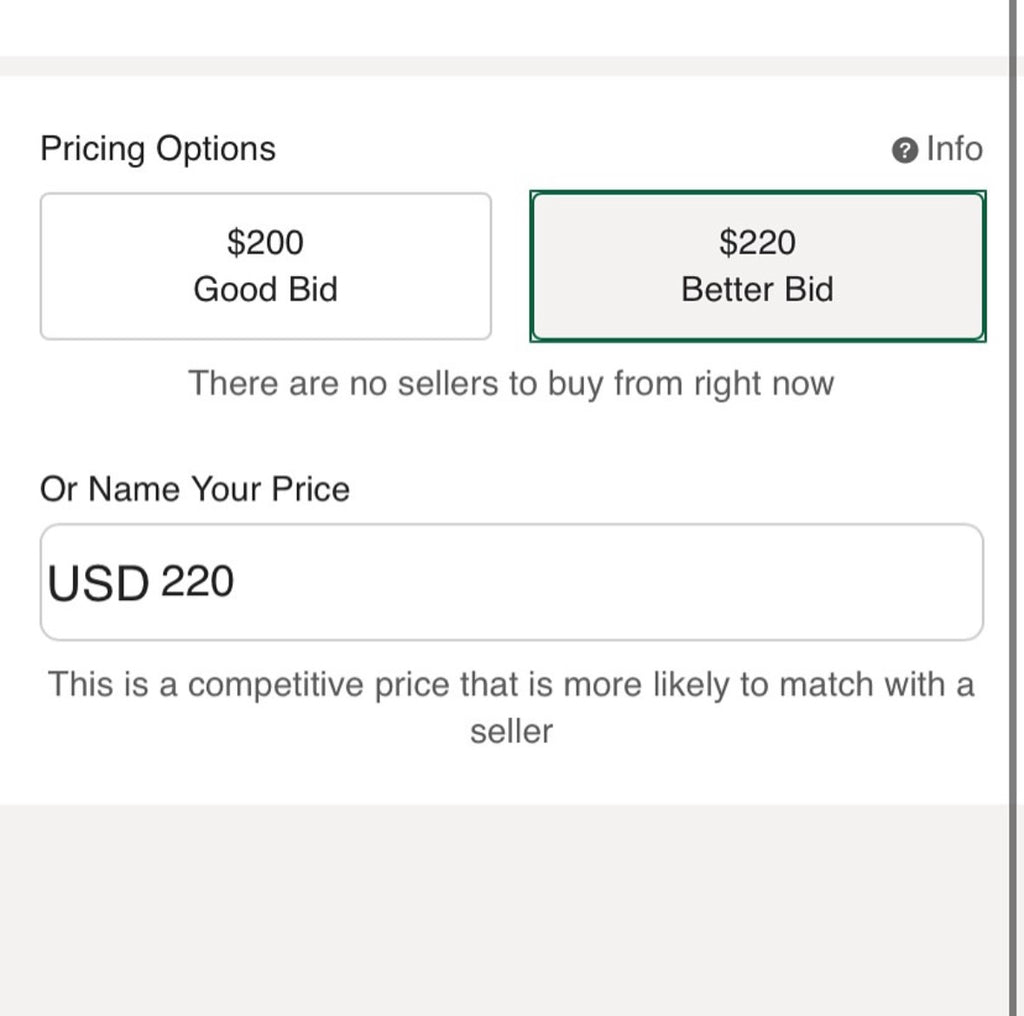
Task: Click the grey divider bar above Pricing Options
Action: coord(500,66)
